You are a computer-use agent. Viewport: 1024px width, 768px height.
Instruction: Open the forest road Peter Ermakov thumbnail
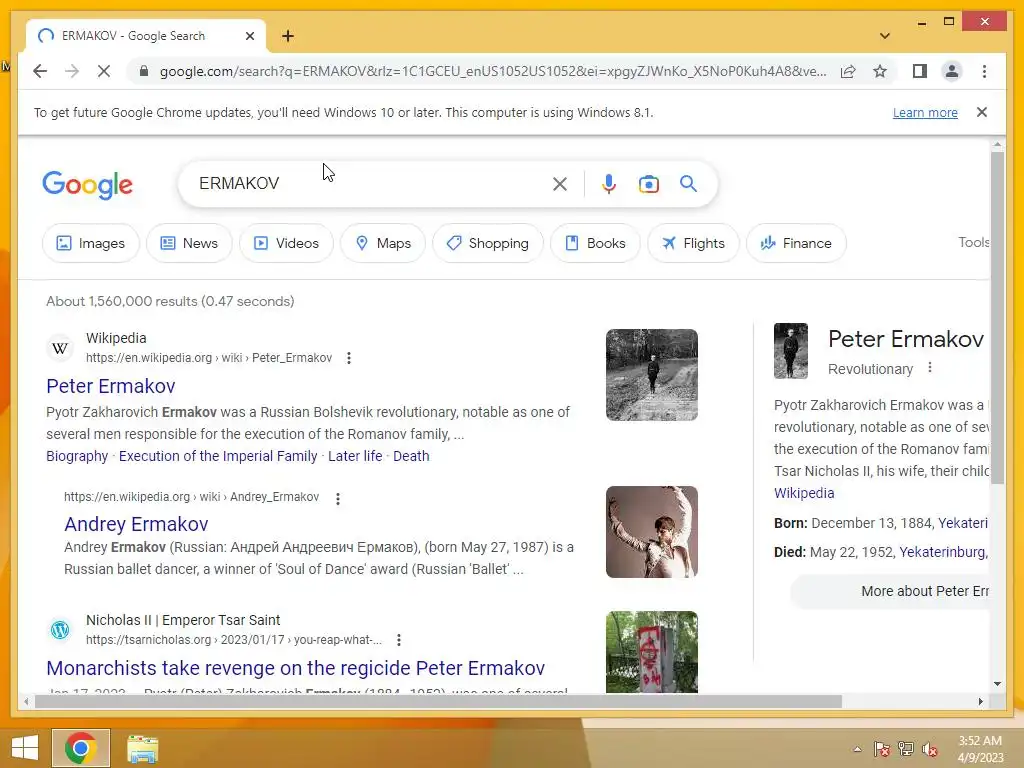pyautogui.click(x=651, y=375)
